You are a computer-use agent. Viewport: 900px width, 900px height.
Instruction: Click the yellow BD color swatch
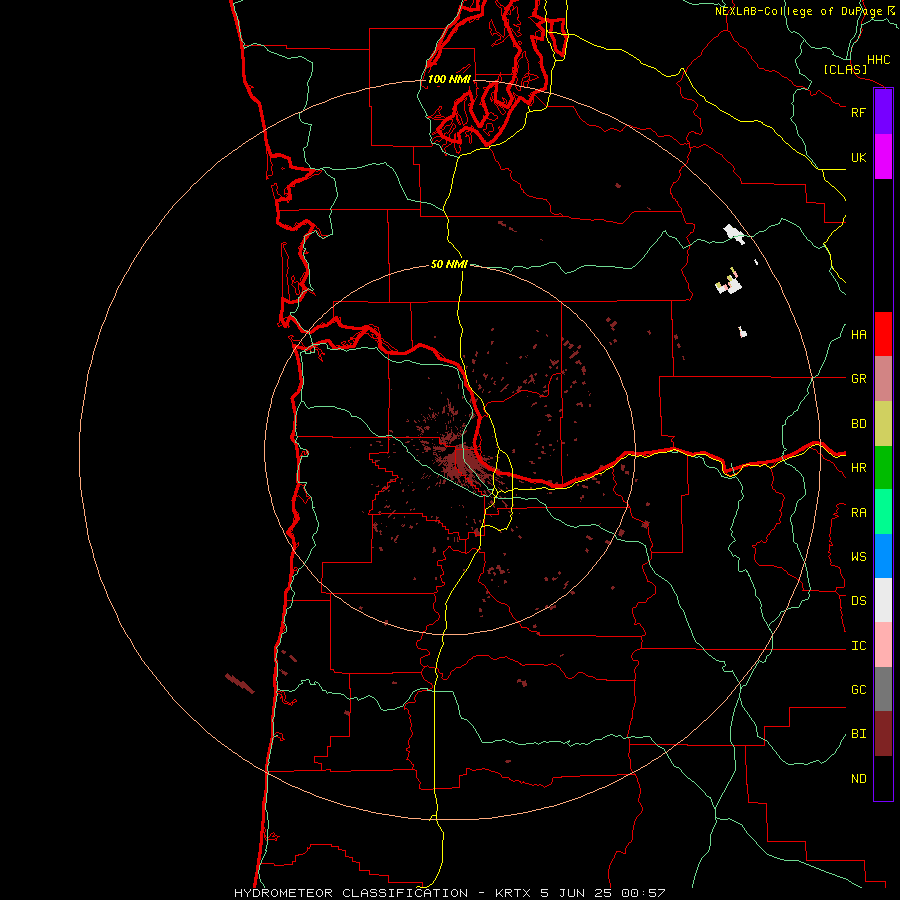coord(883,424)
